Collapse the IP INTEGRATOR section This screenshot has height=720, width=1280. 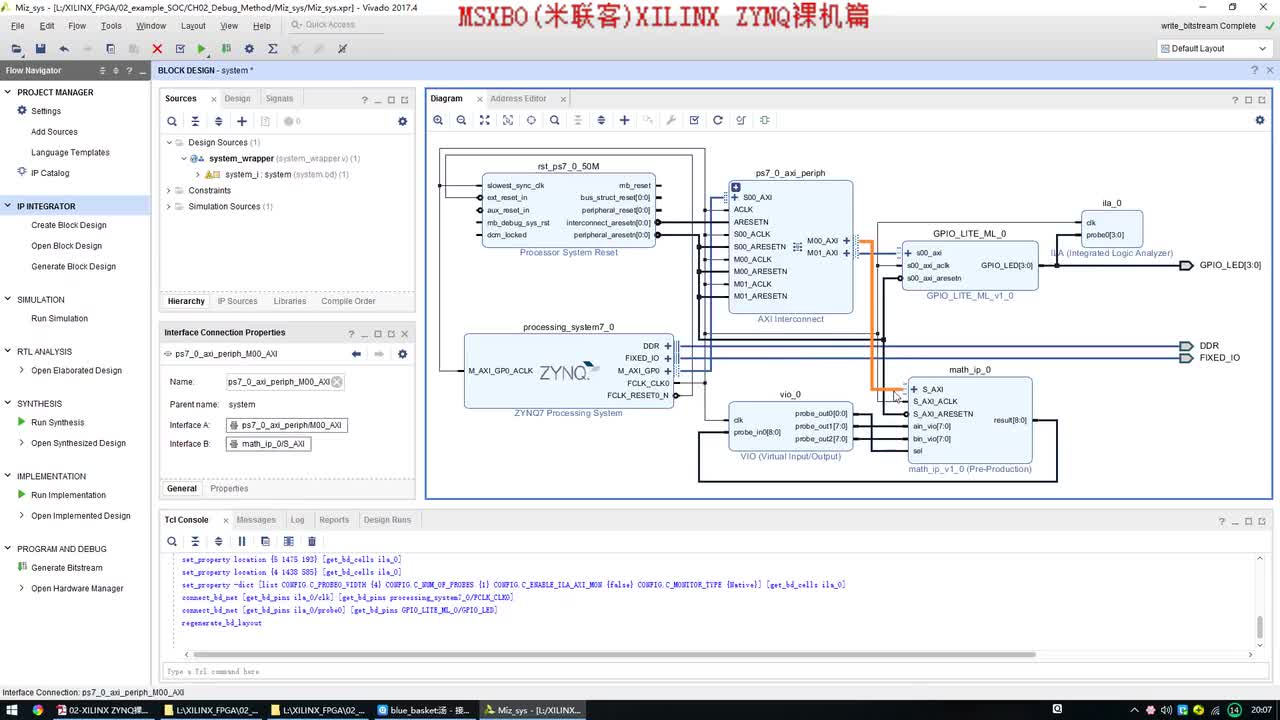pos(7,206)
